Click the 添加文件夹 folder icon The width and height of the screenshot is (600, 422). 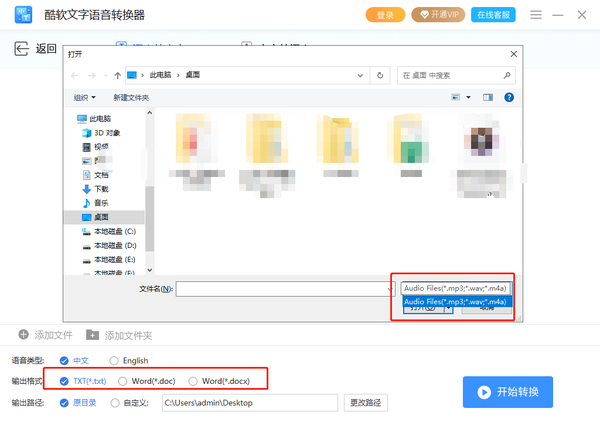93,334
